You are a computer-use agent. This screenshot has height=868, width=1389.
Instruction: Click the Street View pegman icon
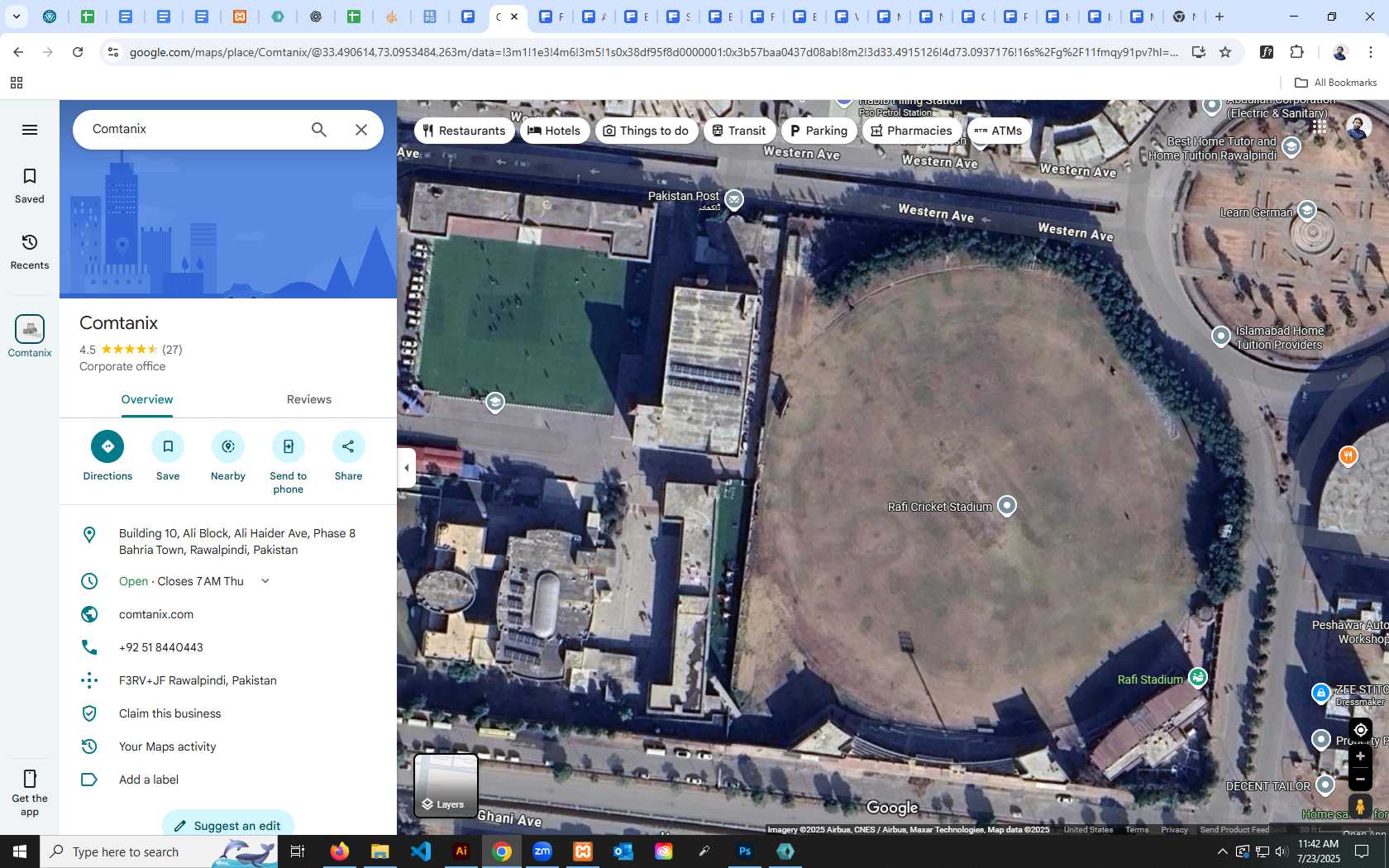(1360, 806)
